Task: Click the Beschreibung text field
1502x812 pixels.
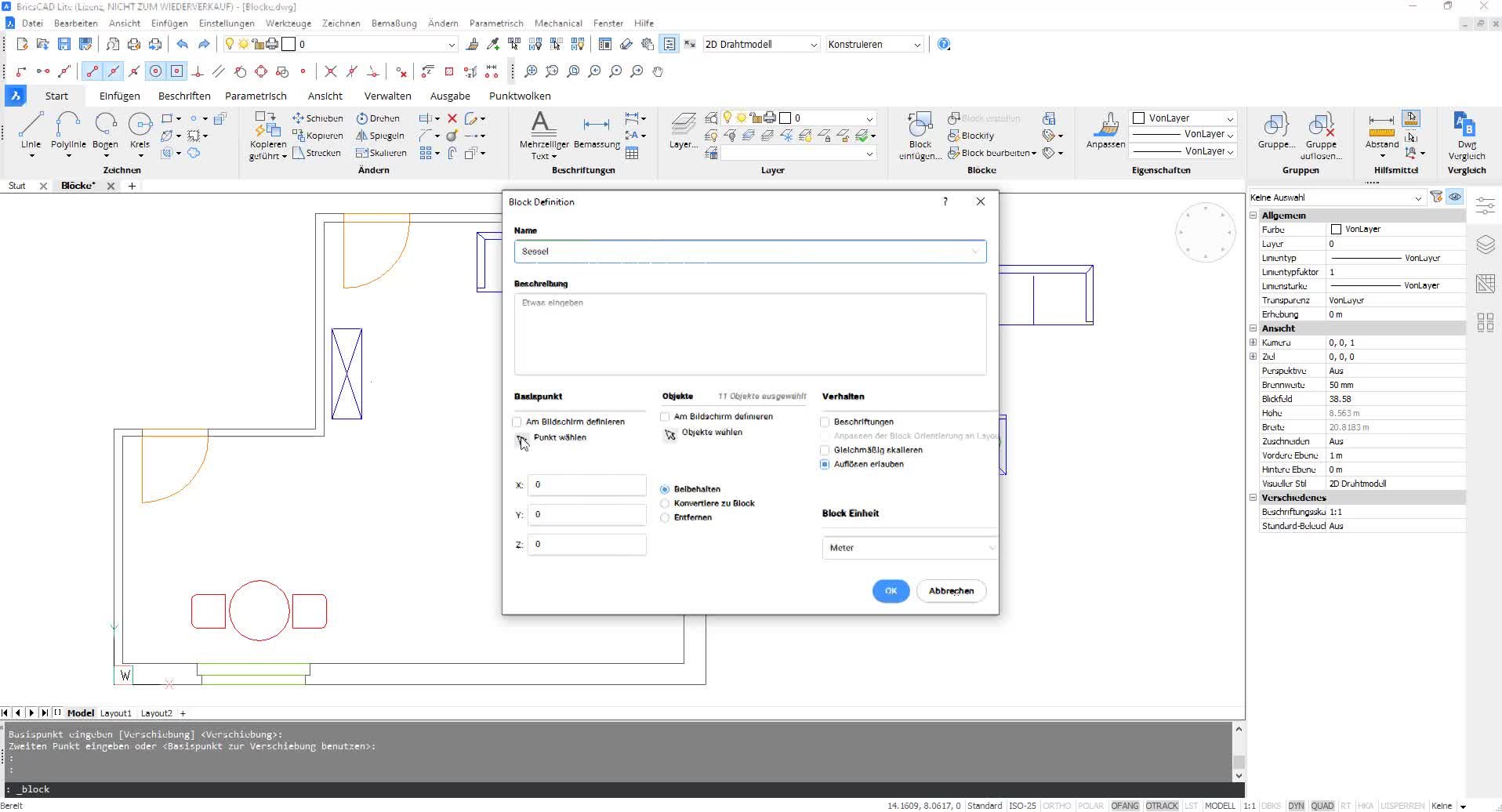Action: (749, 335)
